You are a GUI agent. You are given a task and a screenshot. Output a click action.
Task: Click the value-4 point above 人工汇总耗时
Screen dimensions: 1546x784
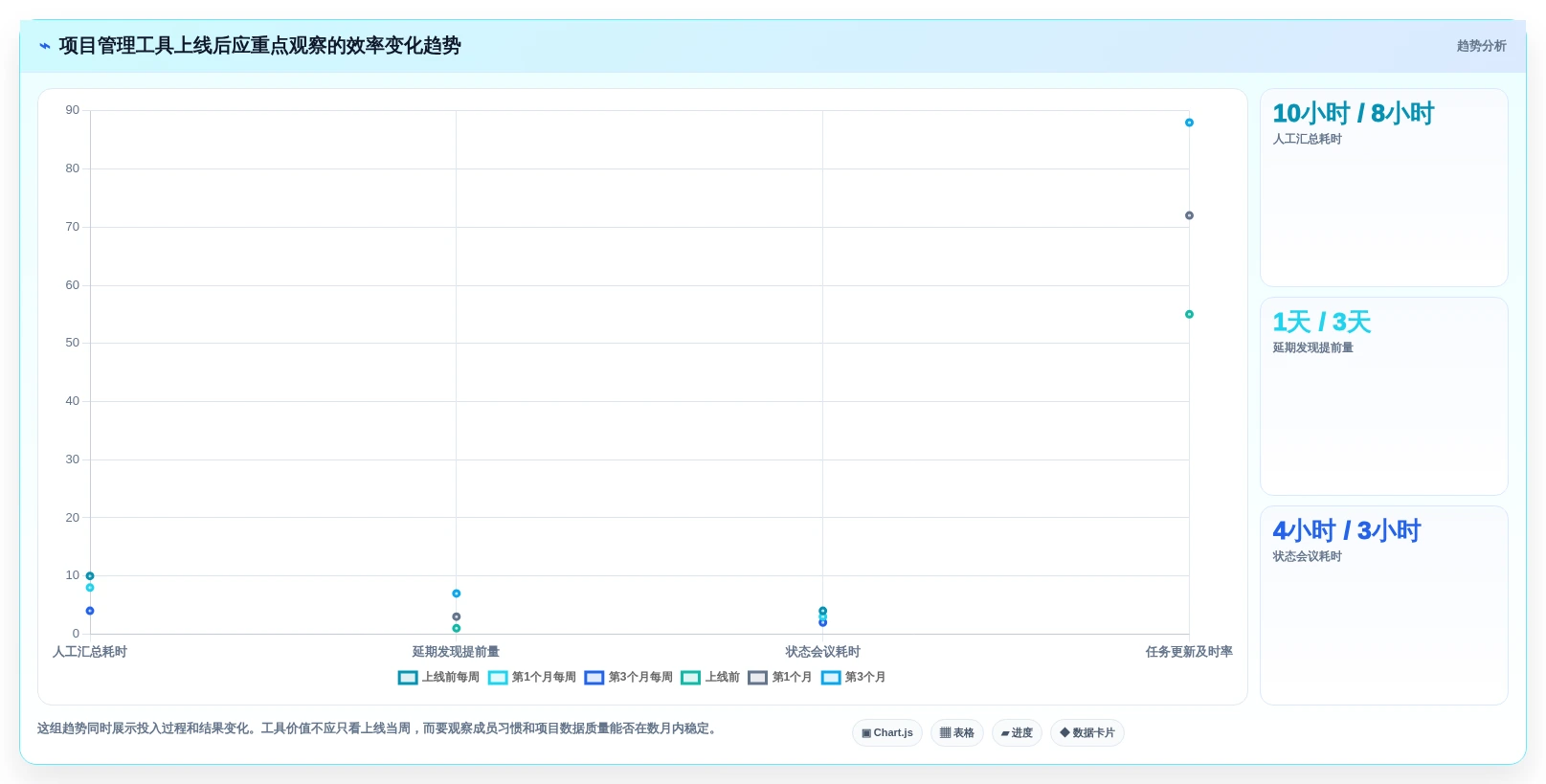point(90,611)
